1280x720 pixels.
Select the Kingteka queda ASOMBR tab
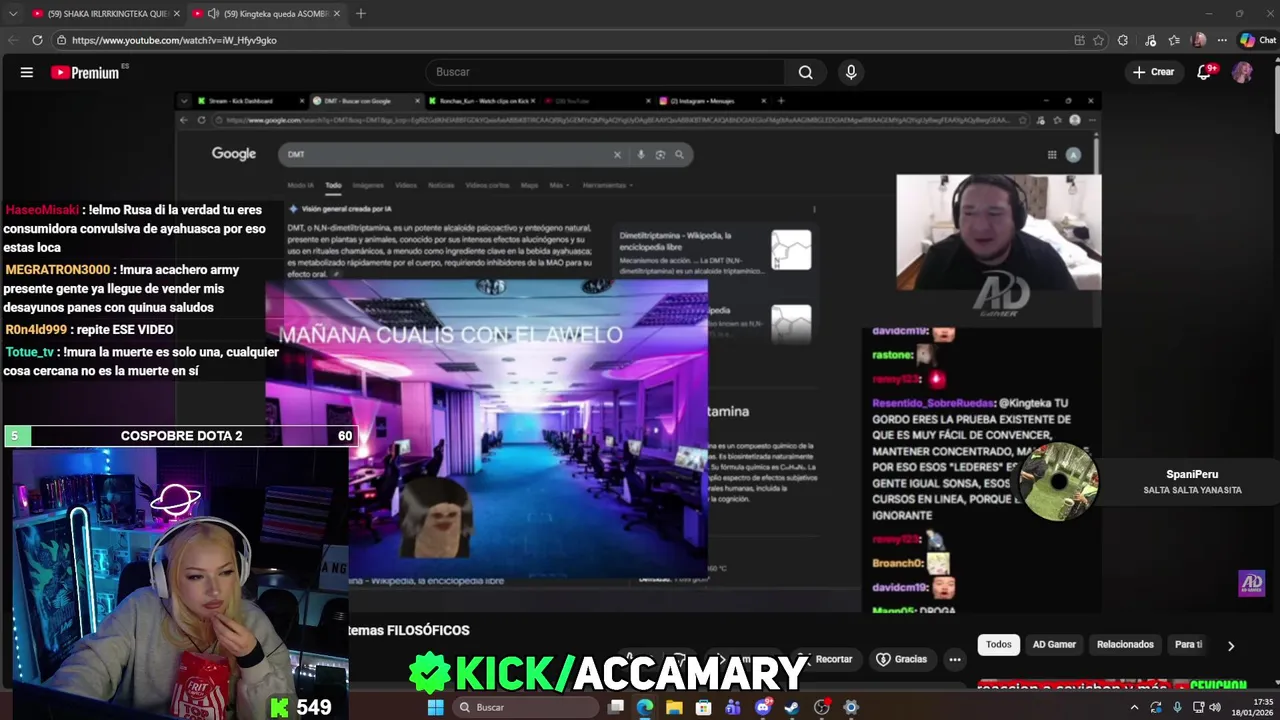point(268,14)
